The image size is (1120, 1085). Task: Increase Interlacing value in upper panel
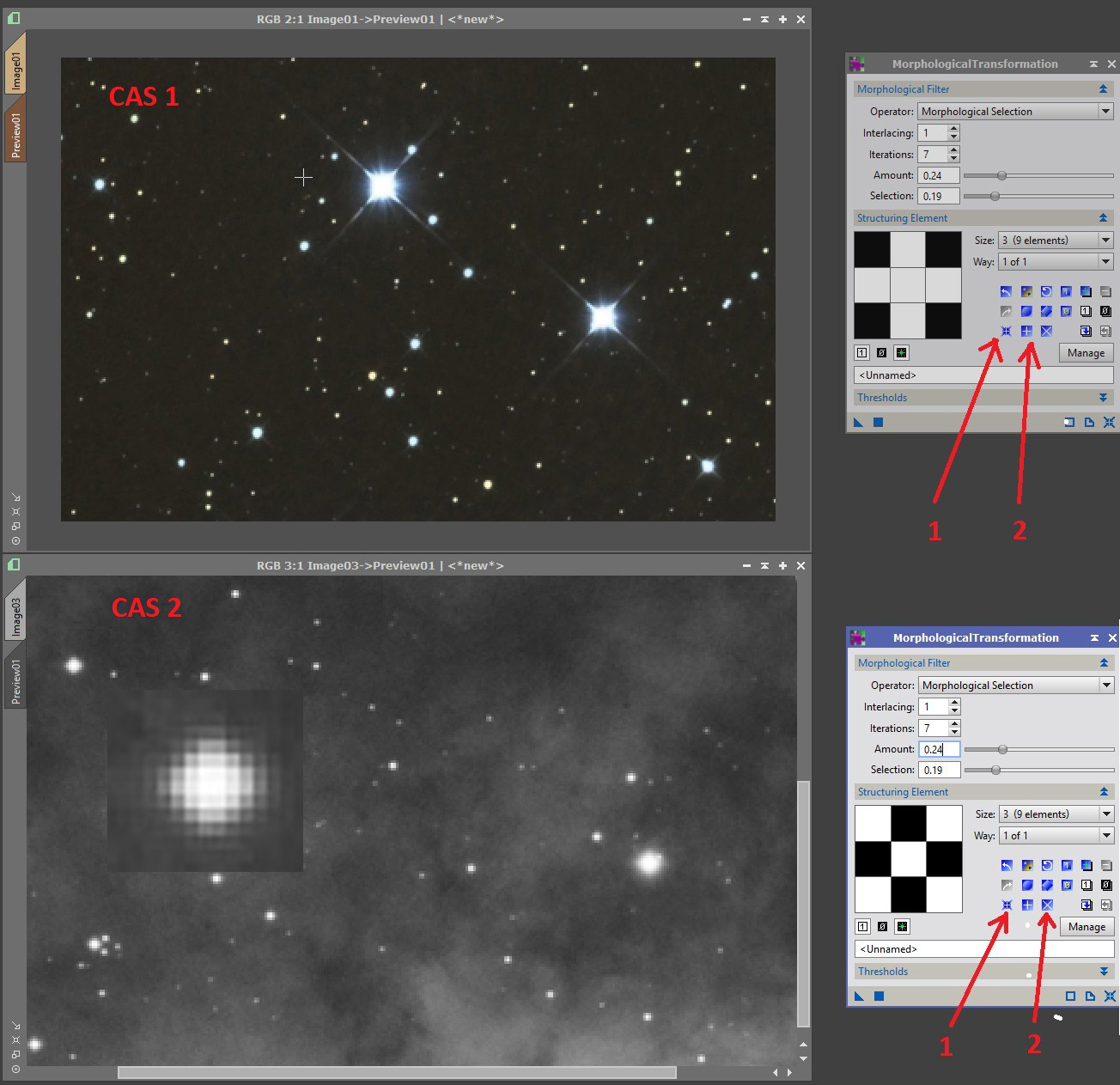tap(953, 129)
